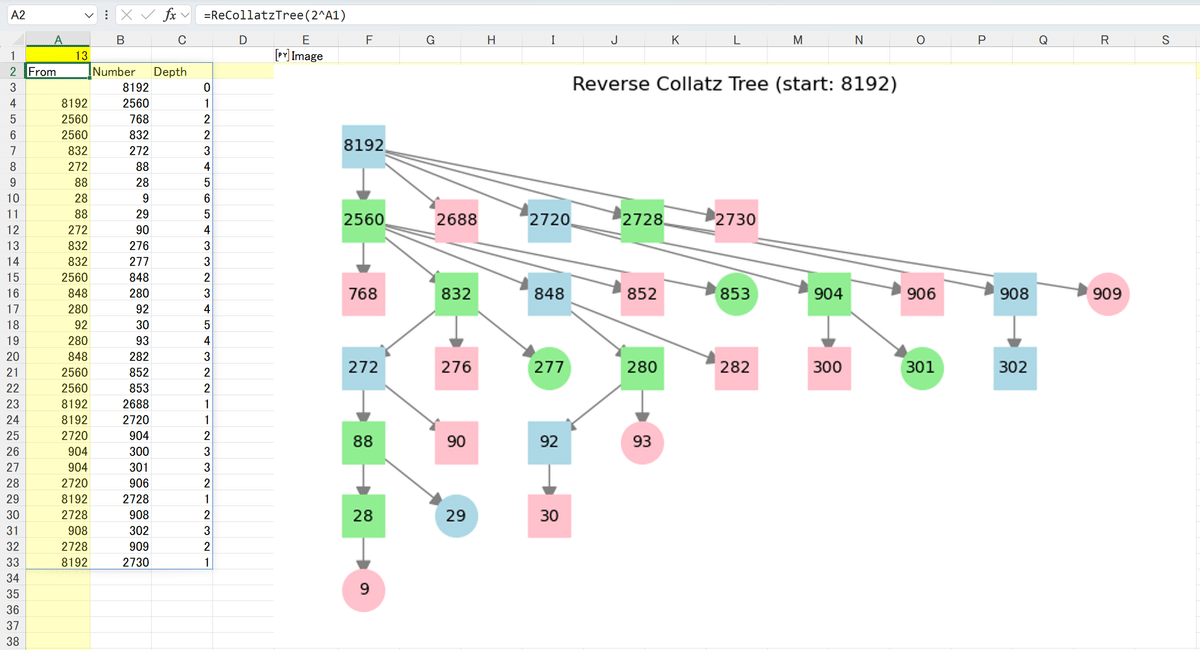The image size is (1200, 650).
Task: Click the pink 906 node
Action: point(921,294)
